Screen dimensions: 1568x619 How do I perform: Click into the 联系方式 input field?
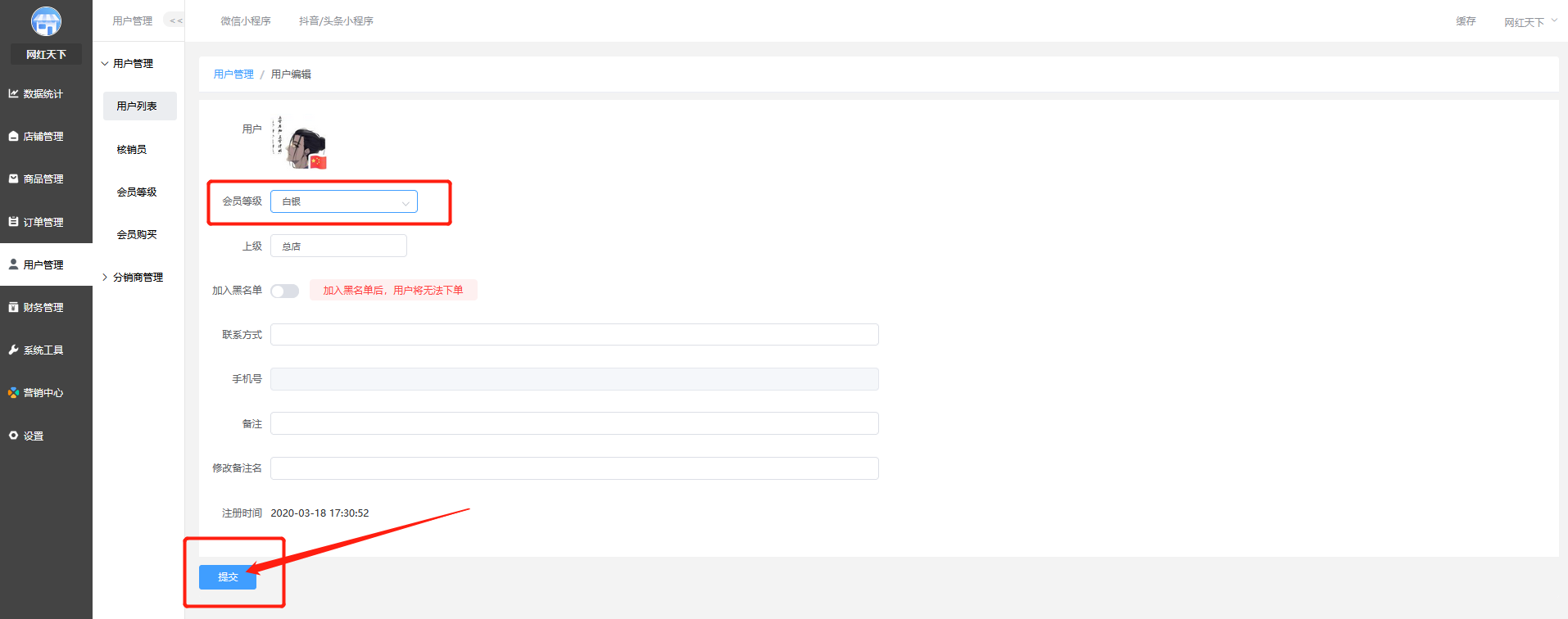click(x=574, y=335)
